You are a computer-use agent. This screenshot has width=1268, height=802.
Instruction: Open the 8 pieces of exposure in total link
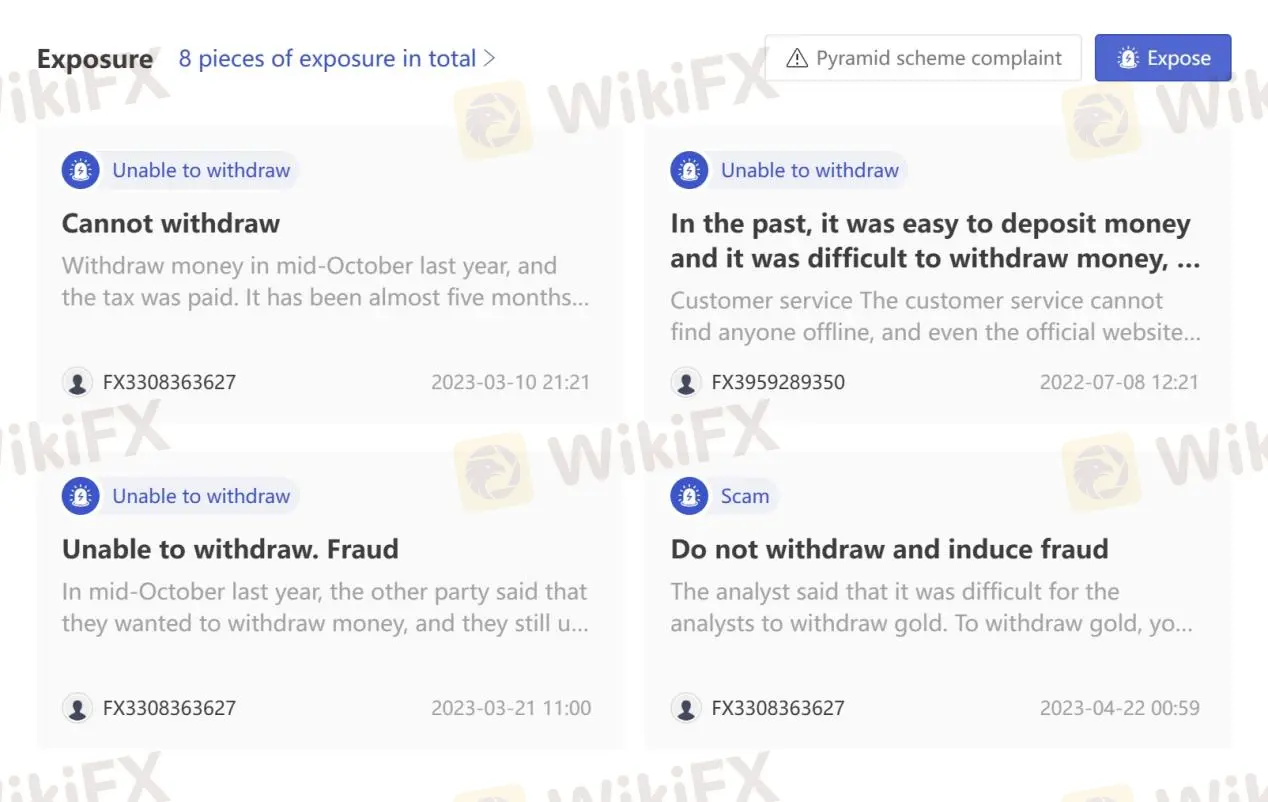[327, 58]
